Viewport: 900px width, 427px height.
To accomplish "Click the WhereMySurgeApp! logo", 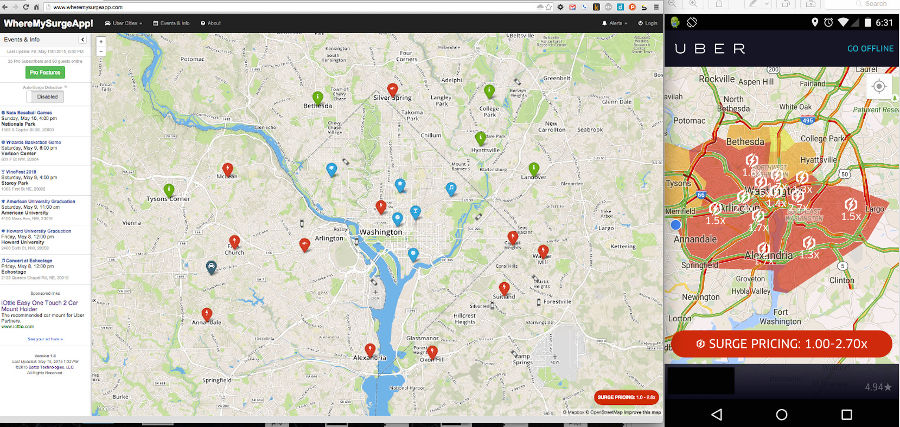I will coord(48,23).
